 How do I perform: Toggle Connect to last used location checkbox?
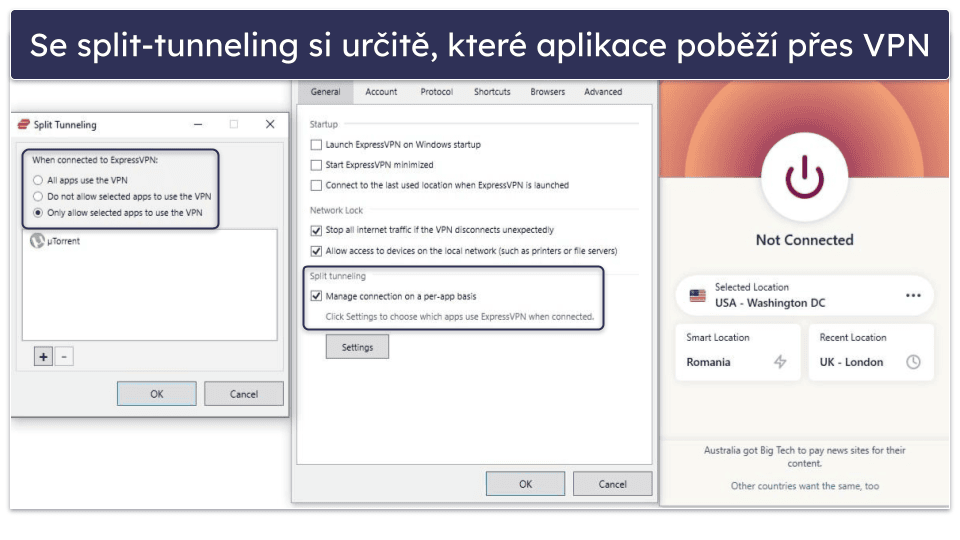316,185
